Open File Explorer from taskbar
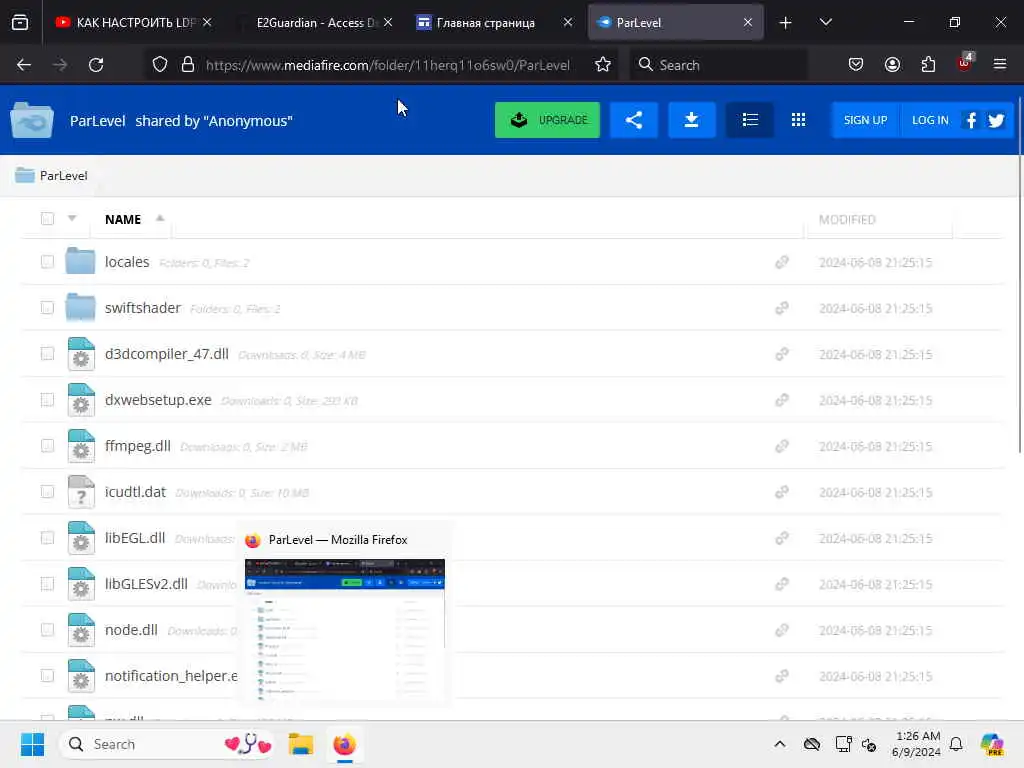Screen dimensions: 1024x768 tap(301, 744)
